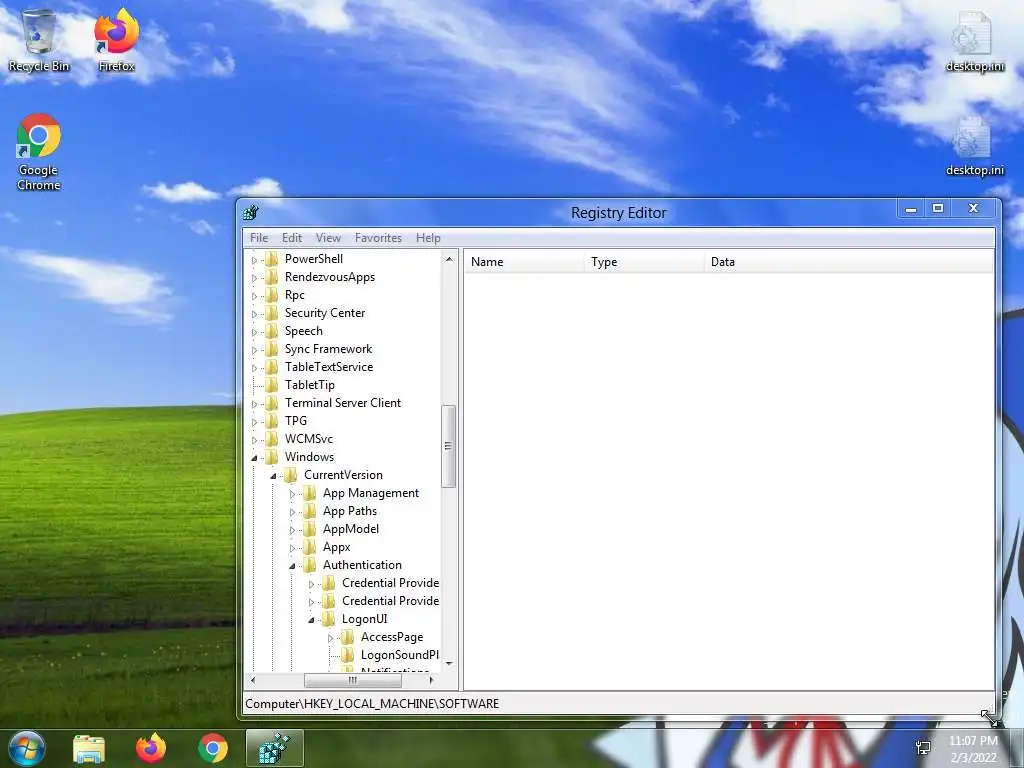Click the tree vertical scrollbar thumb
This screenshot has width=1024, height=768.
coord(449,446)
